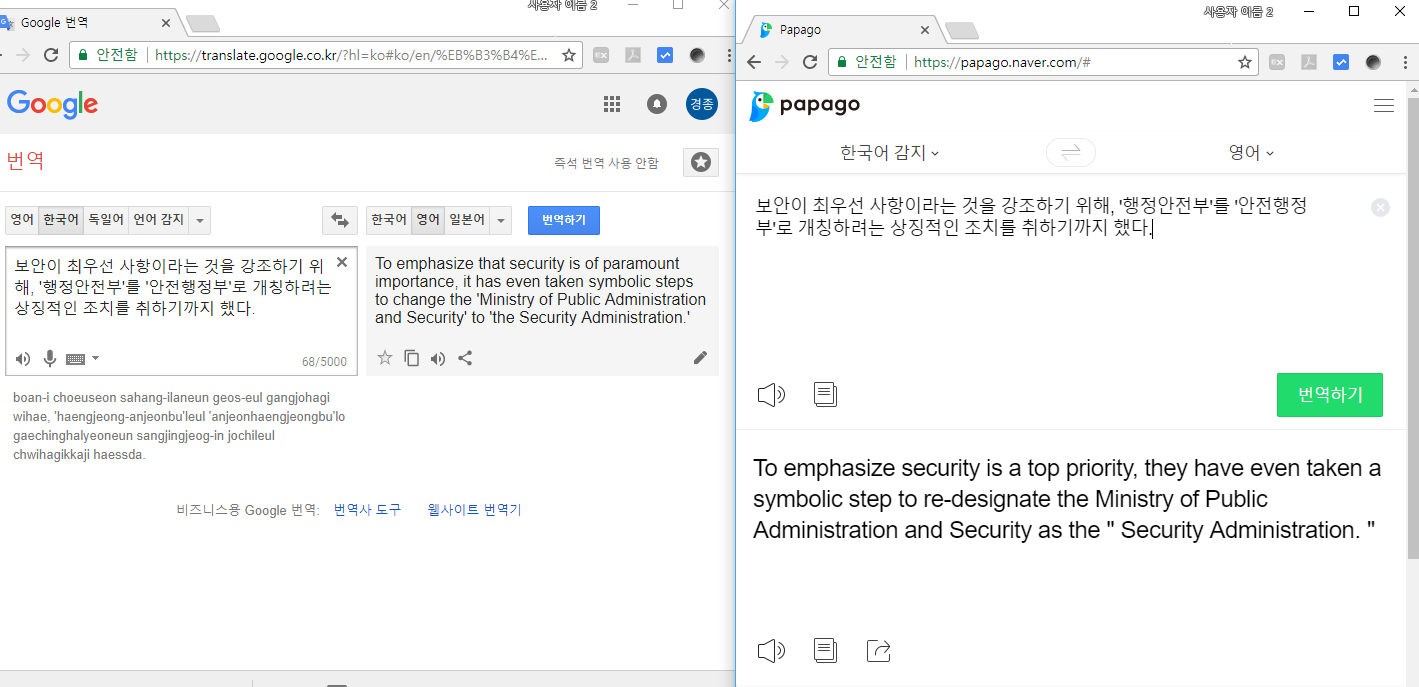Screen dimensions: 1419x687
Task: Click PDF extension icon in Papago window
Action: click(x=1309, y=62)
